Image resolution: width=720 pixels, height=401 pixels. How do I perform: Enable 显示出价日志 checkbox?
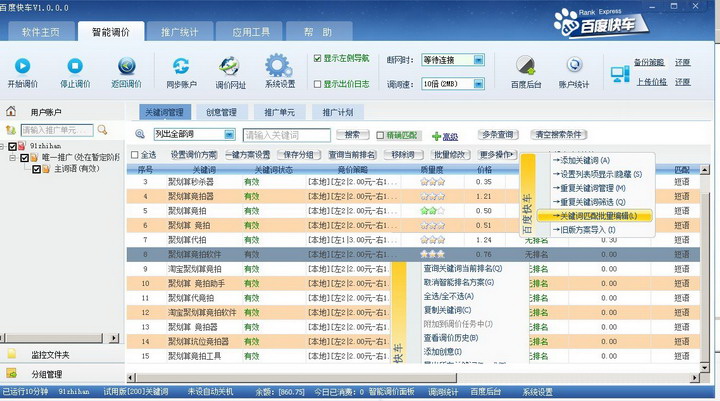point(317,85)
